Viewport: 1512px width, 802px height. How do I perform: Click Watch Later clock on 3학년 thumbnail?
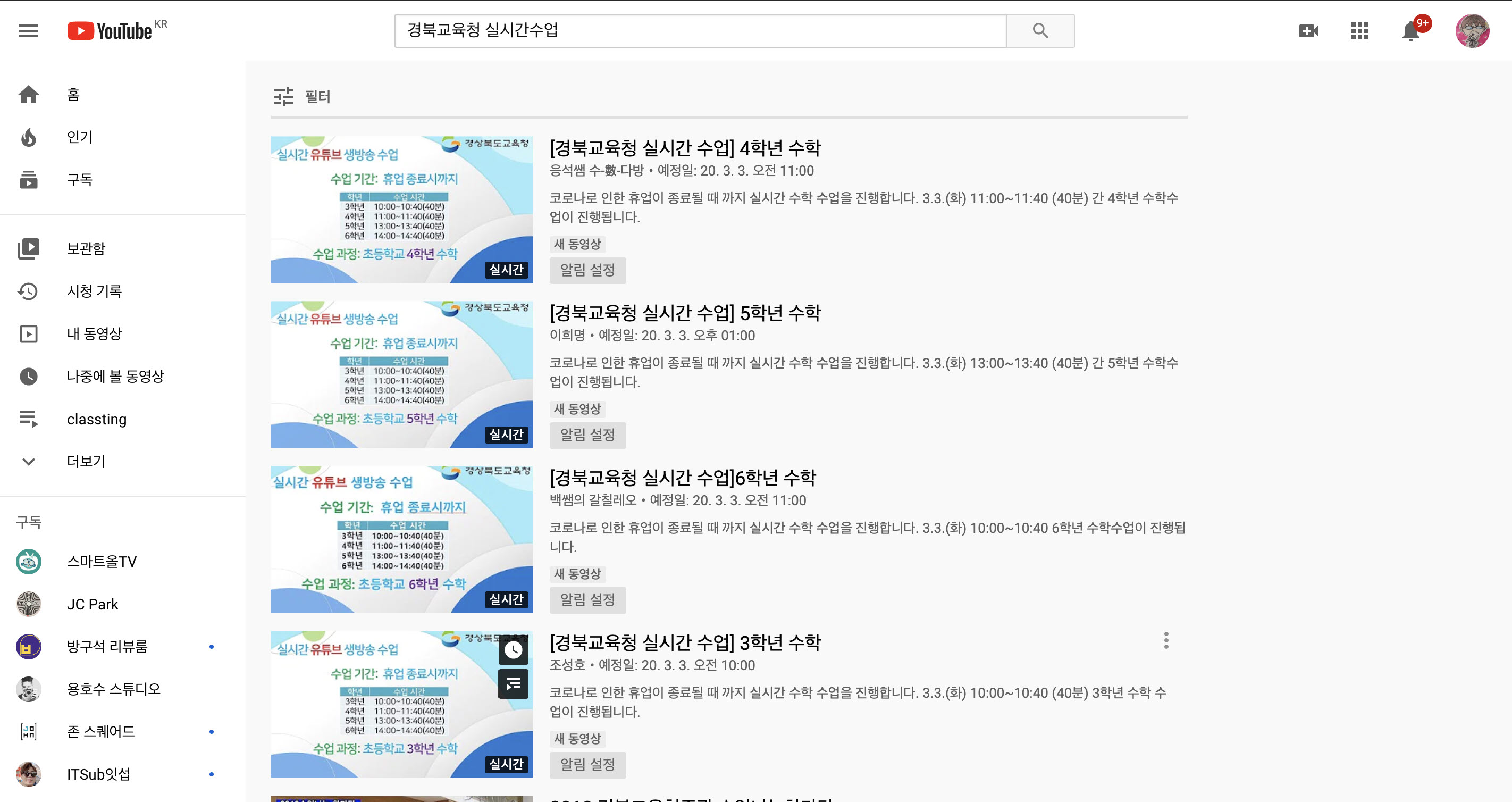513,649
